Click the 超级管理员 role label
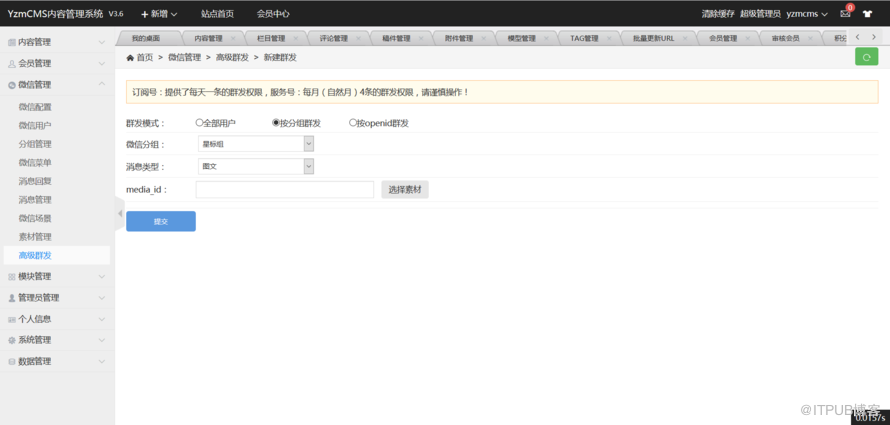Viewport: 890px width, 425px height. point(761,14)
